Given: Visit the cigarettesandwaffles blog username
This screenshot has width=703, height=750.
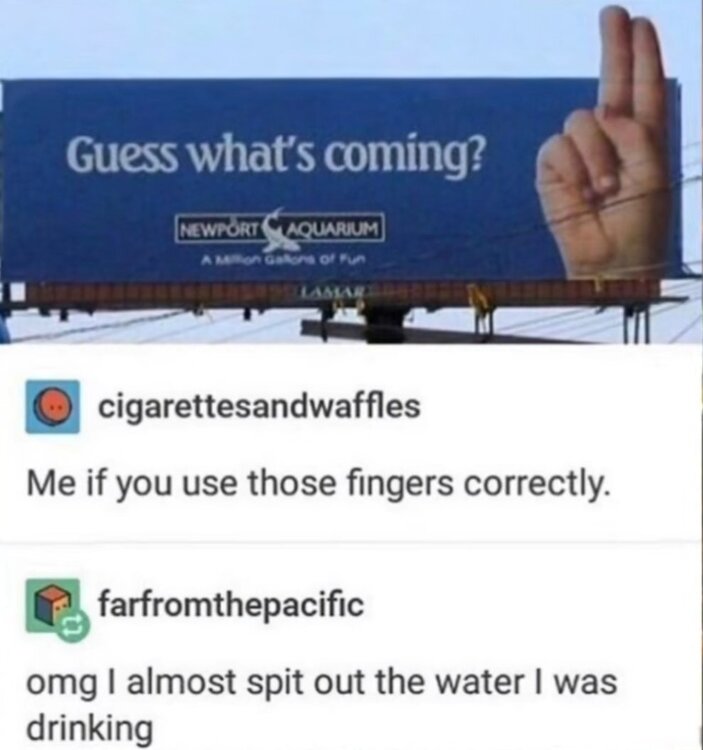Looking at the screenshot, I should tap(259, 406).
